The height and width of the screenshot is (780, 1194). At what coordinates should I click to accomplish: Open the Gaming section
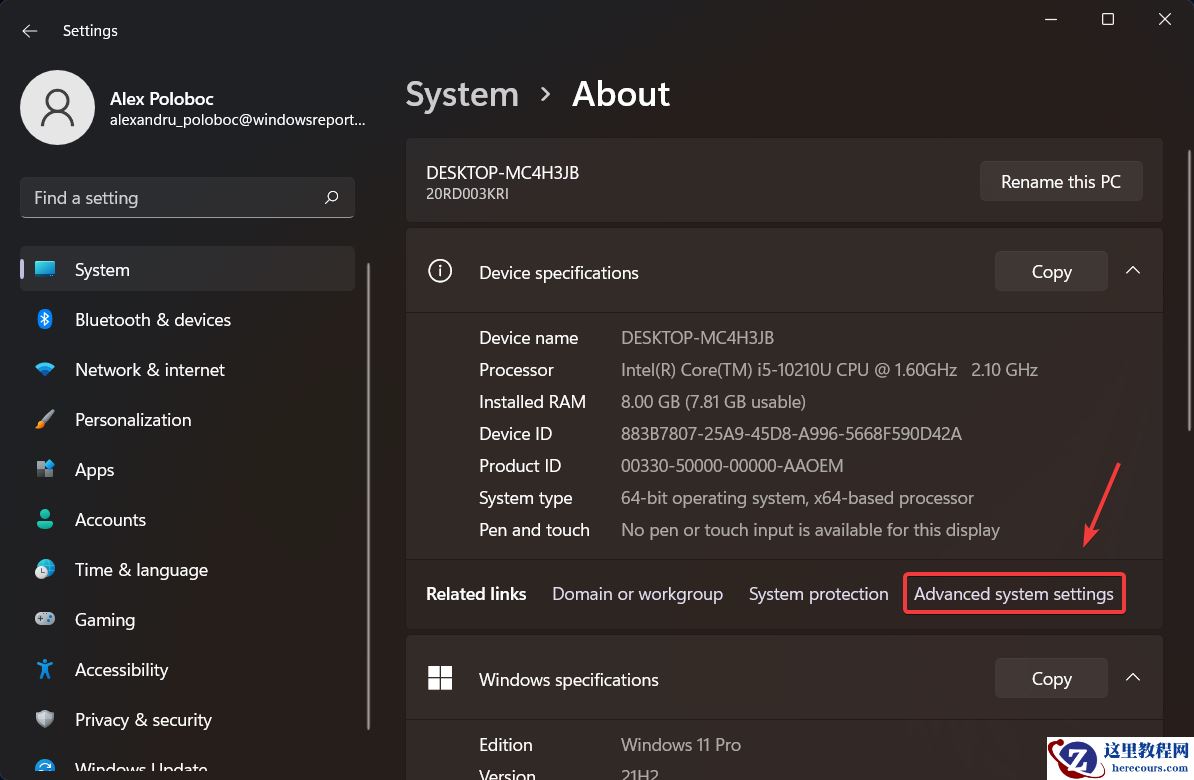pyautogui.click(x=104, y=619)
